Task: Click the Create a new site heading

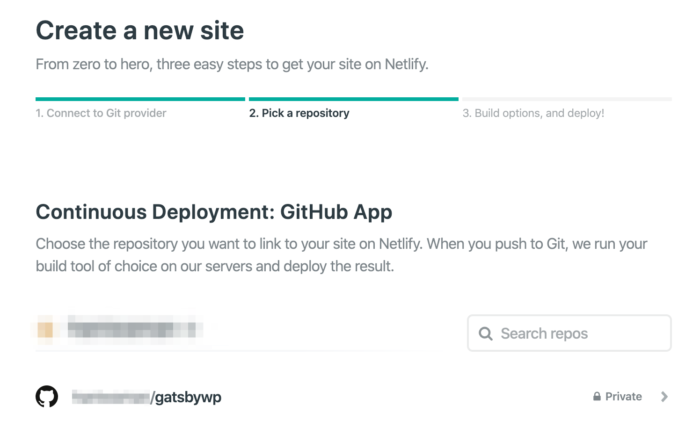Action: coord(140,30)
